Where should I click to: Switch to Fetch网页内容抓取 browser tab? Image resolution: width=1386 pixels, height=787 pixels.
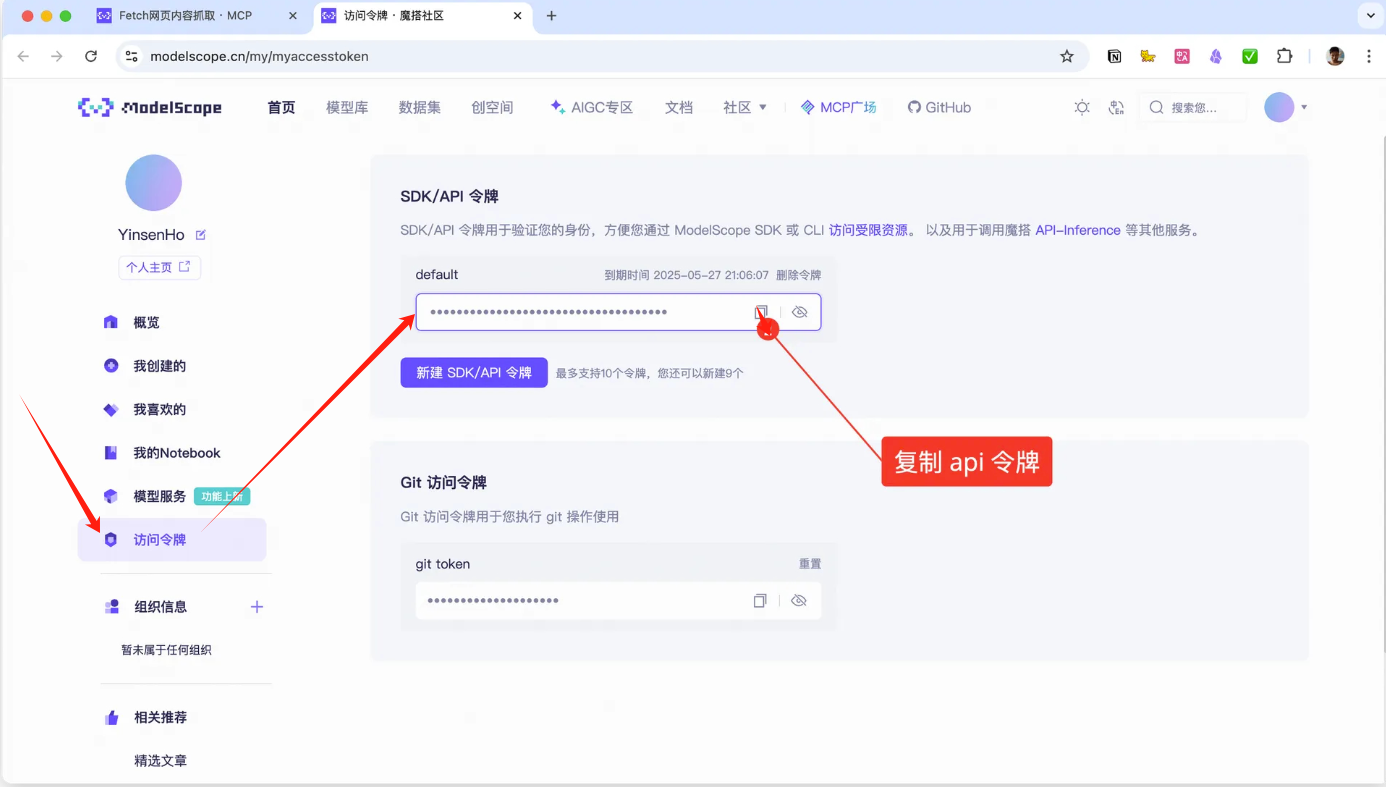tap(185, 16)
